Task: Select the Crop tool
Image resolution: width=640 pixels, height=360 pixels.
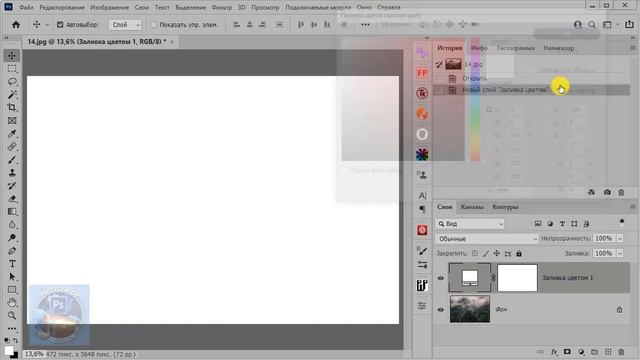Action: [12, 108]
